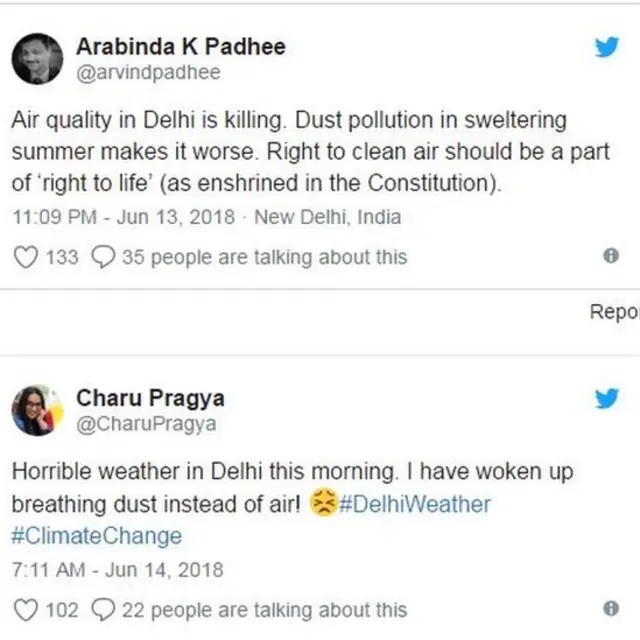
Task: Click Twitter bird icon on Arabinda's tweet
Action: [607, 47]
